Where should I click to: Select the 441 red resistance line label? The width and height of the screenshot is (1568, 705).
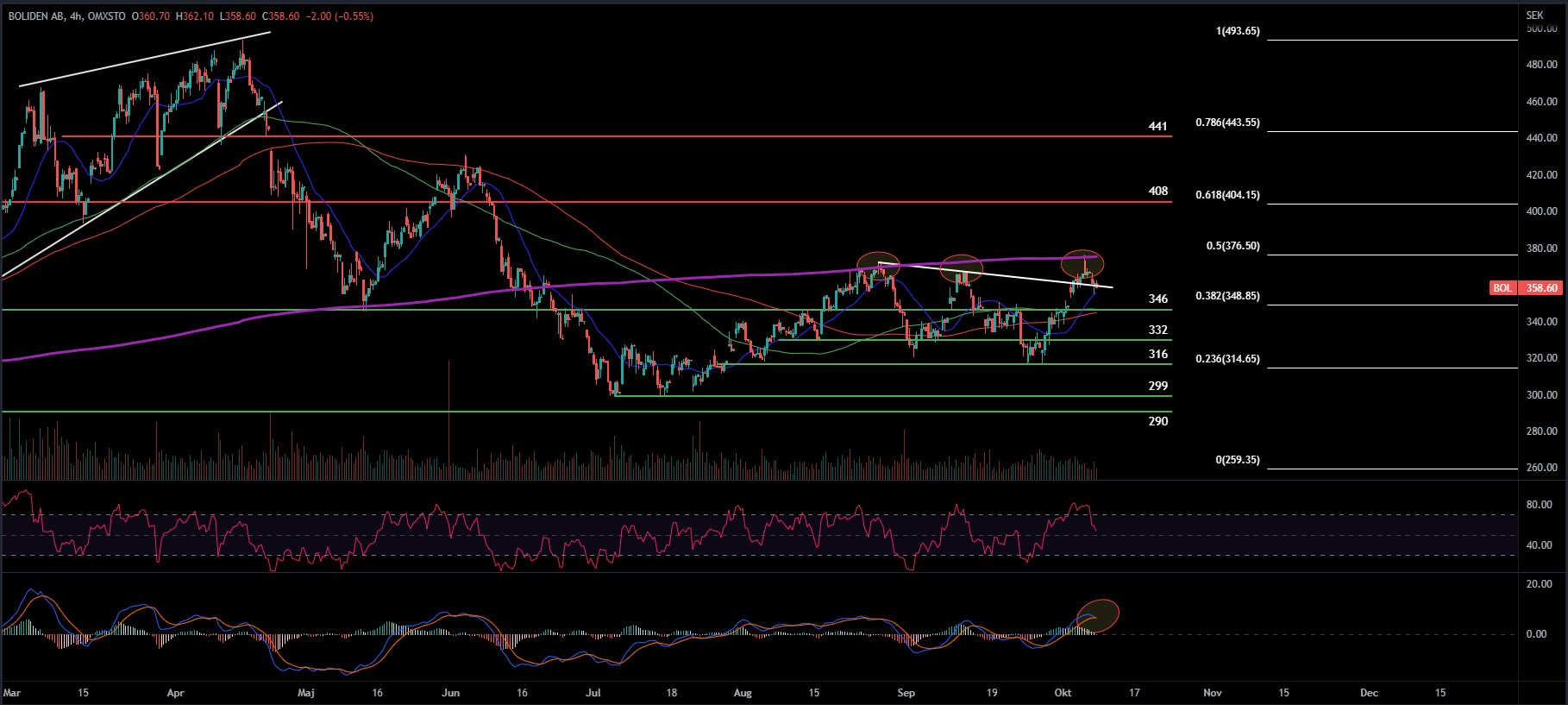point(1157,126)
